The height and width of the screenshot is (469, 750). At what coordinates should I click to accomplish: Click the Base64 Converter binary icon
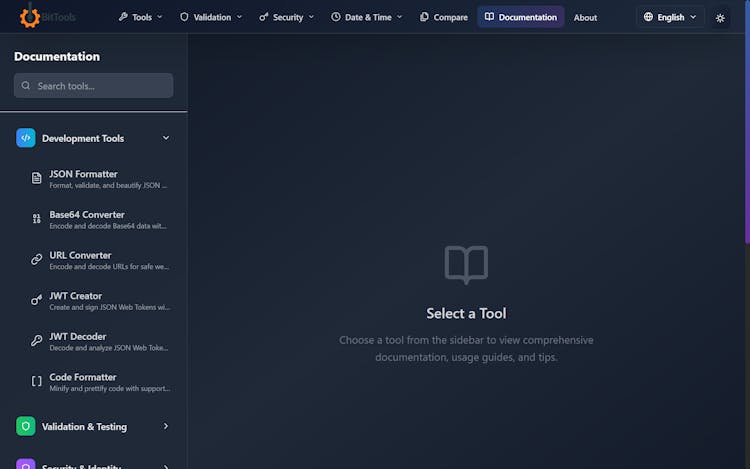pyautogui.click(x=37, y=219)
